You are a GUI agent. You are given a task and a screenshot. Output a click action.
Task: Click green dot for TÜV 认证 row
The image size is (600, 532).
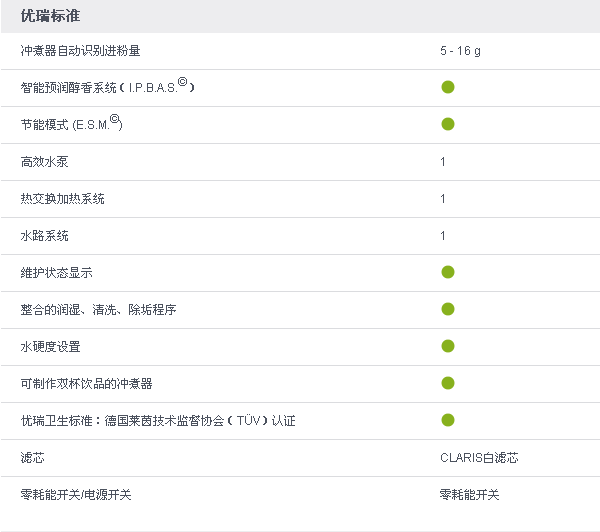coord(448,420)
